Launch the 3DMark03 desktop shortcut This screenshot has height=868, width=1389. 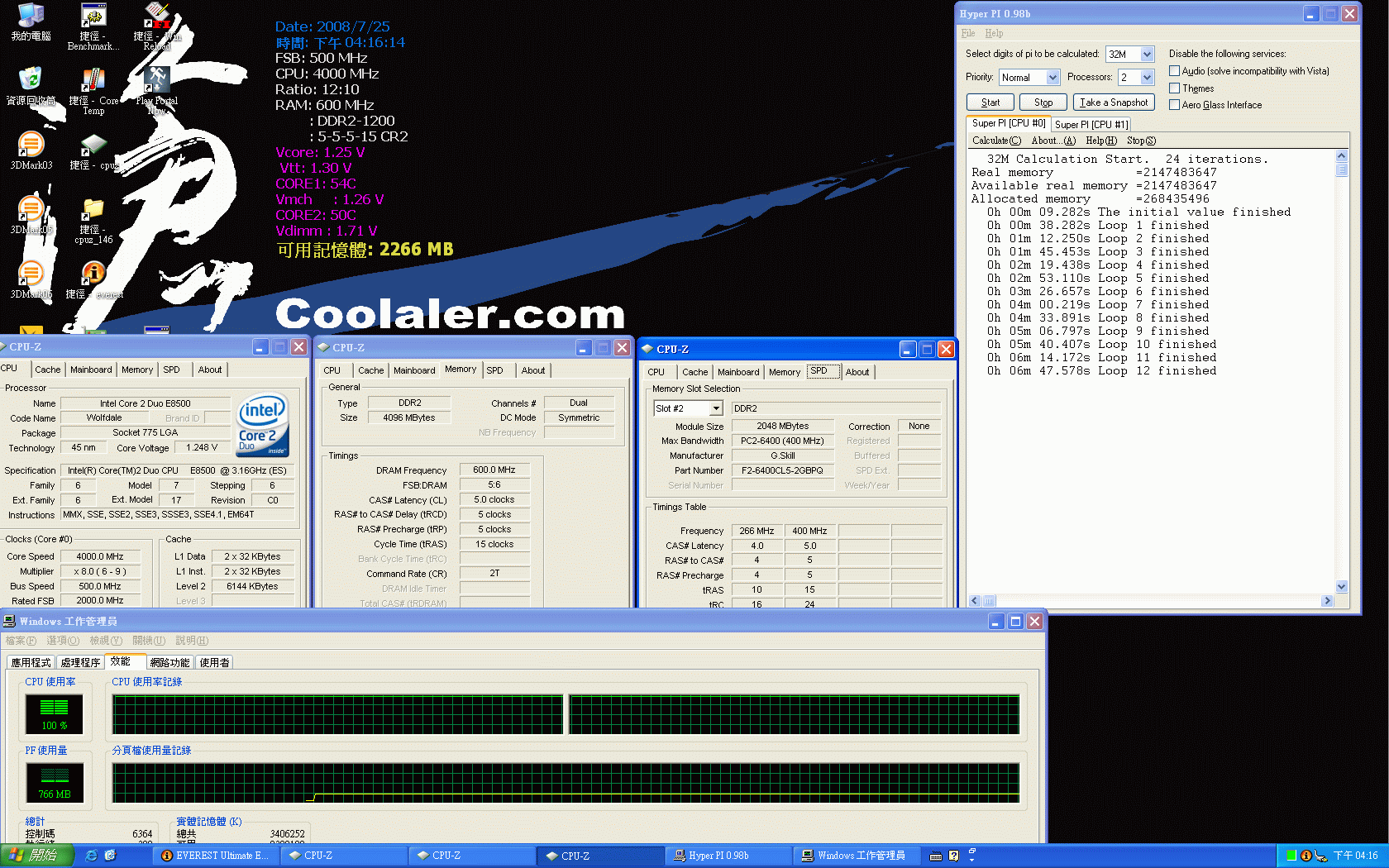point(31,150)
